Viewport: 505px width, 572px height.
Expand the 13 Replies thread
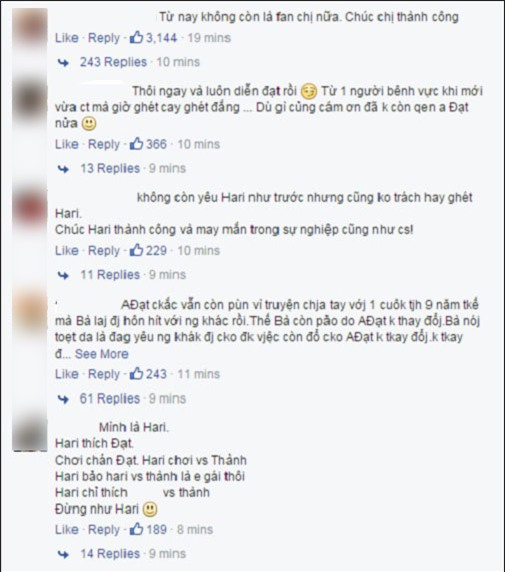tap(110, 169)
